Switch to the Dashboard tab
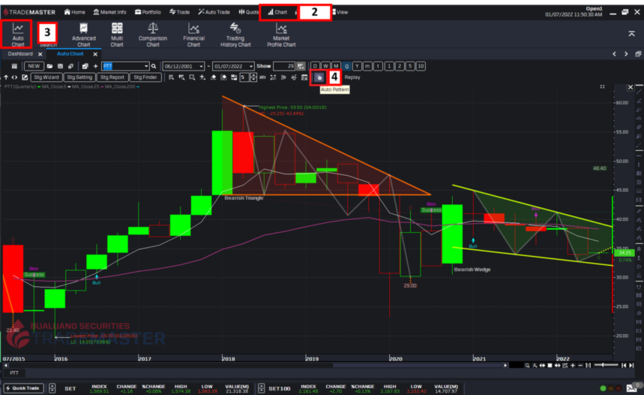 [20, 54]
